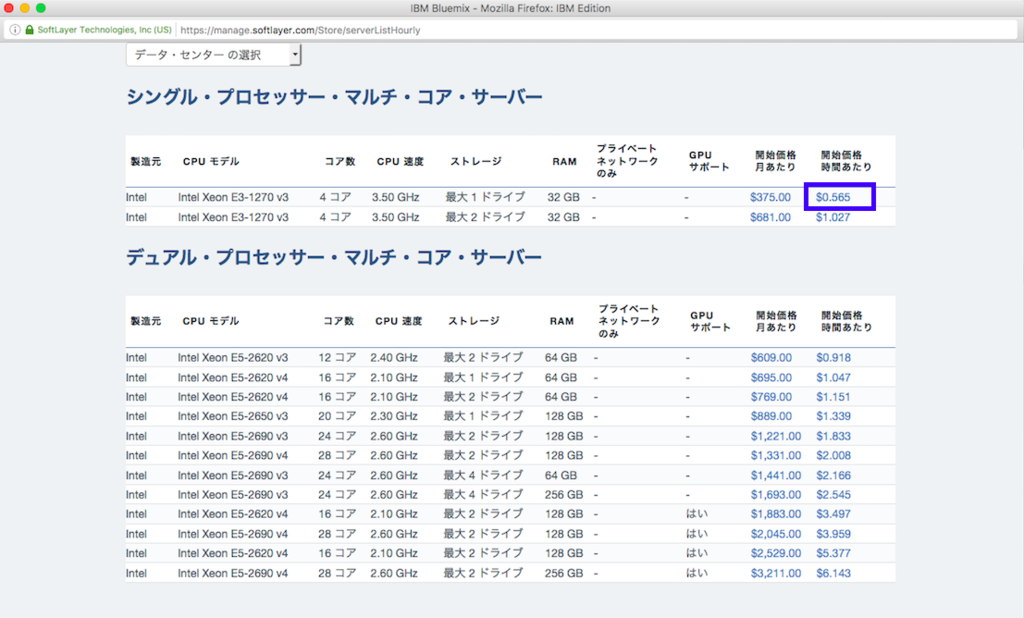Viewport: 1024px width, 618px height.
Task: Click the ストレージ header of dual-processor table
Action: (x=474, y=321)
